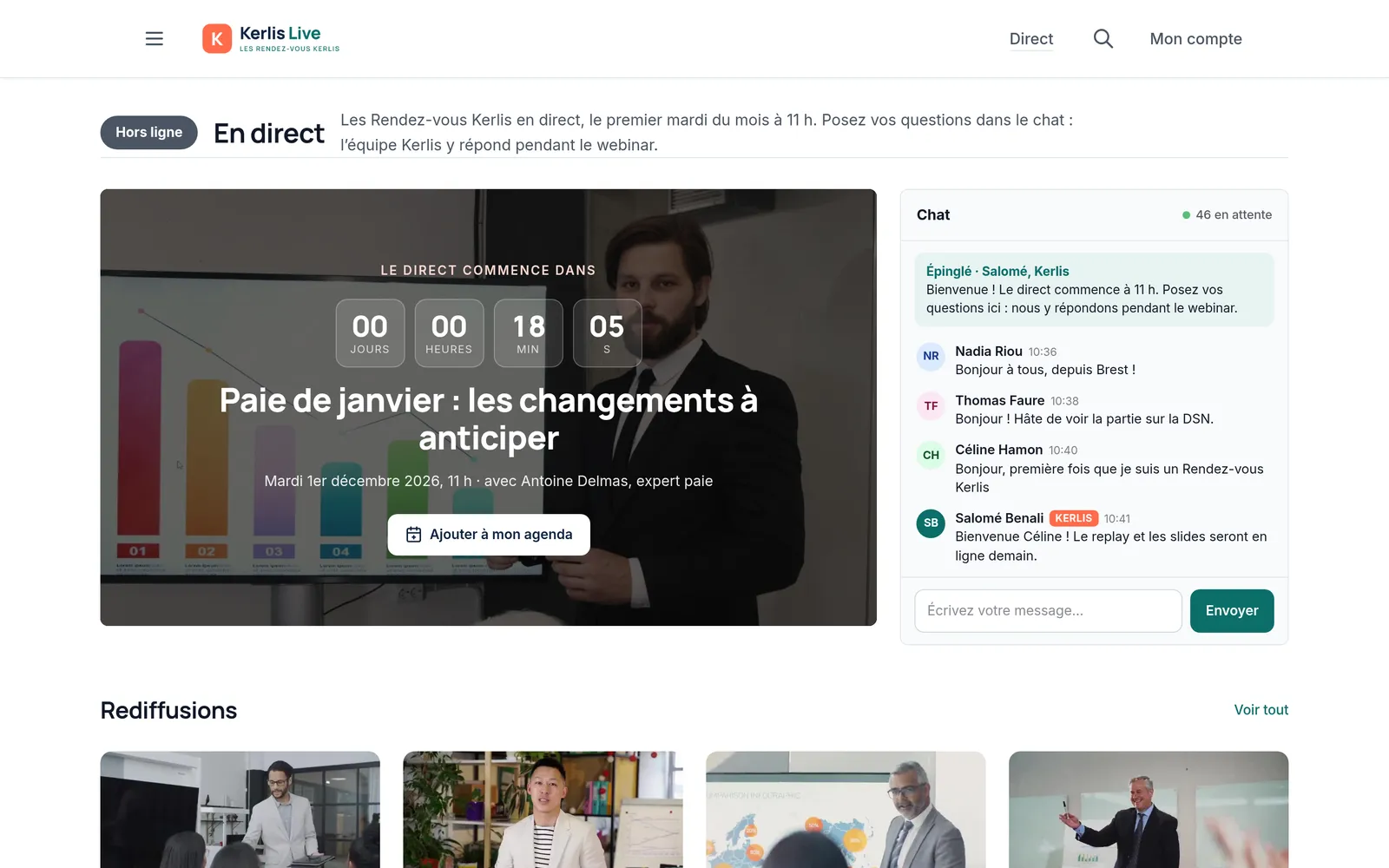Screen dimensions: 1389x868
Task: Click the Chat panel heading
Action: (933, 215)
